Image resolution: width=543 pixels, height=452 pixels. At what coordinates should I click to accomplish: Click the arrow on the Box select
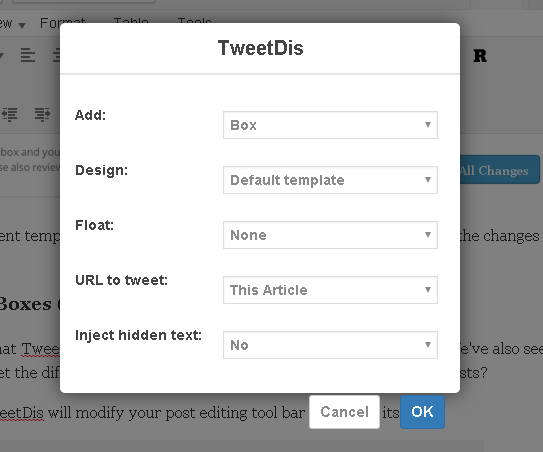tap(428, 125)
